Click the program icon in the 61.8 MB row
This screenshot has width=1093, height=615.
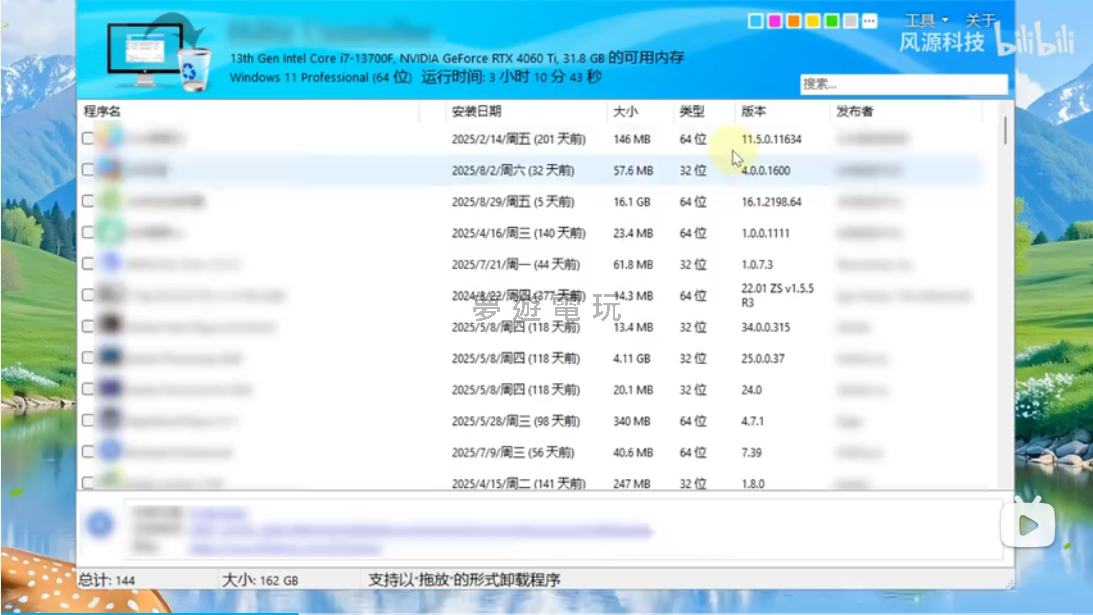coord(110,263)
